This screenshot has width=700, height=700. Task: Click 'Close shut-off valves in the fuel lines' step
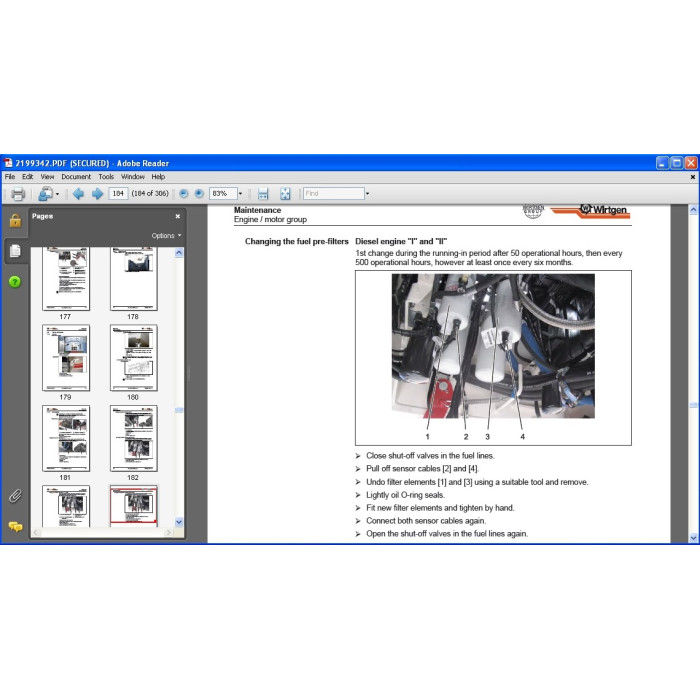[x=430, y=456]
